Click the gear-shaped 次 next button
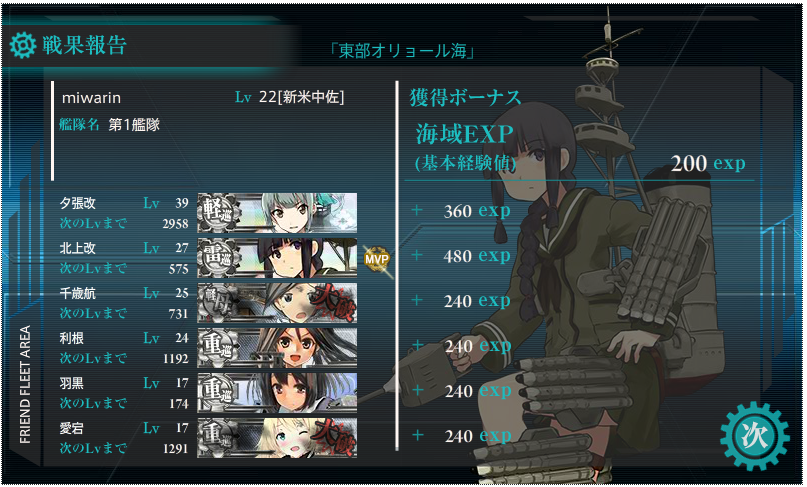Screen dimensions: 807x487 755,437
